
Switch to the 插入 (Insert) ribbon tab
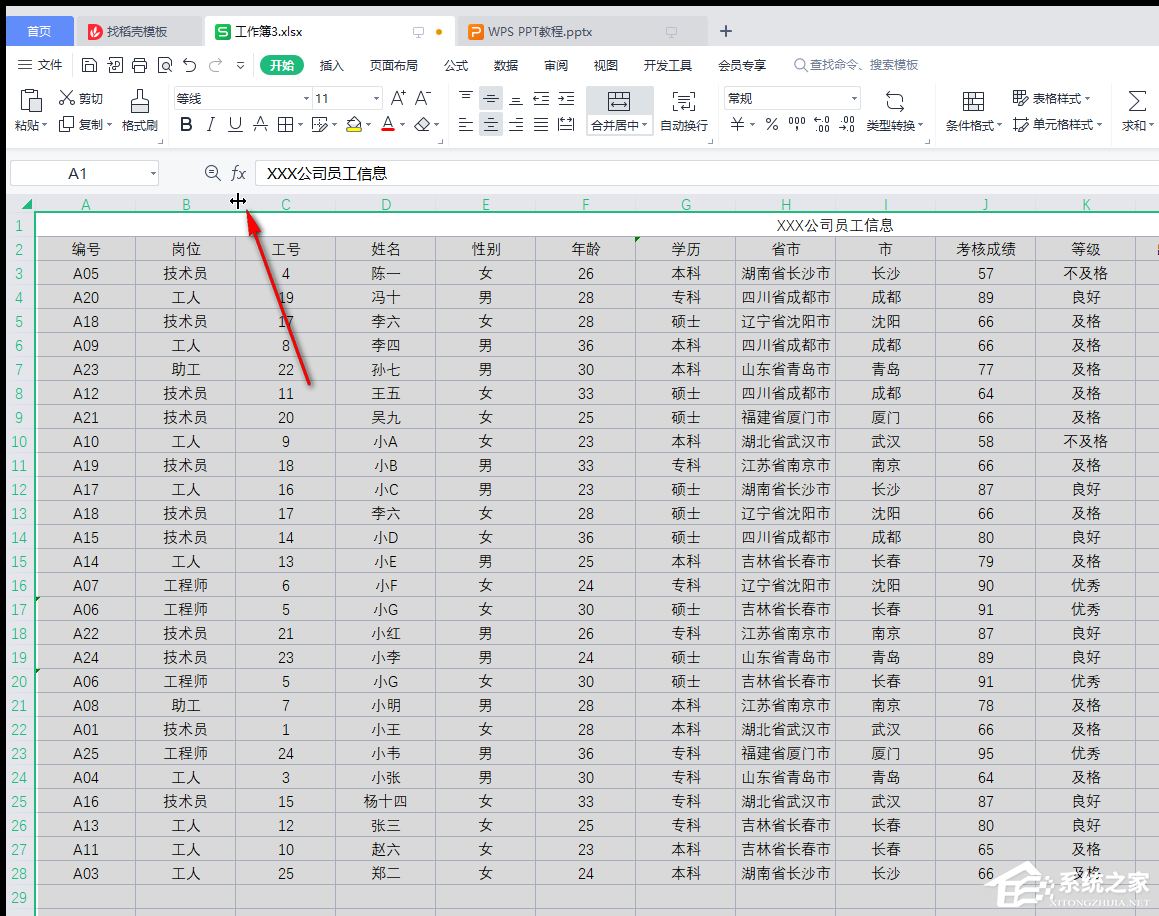point(331,65)
